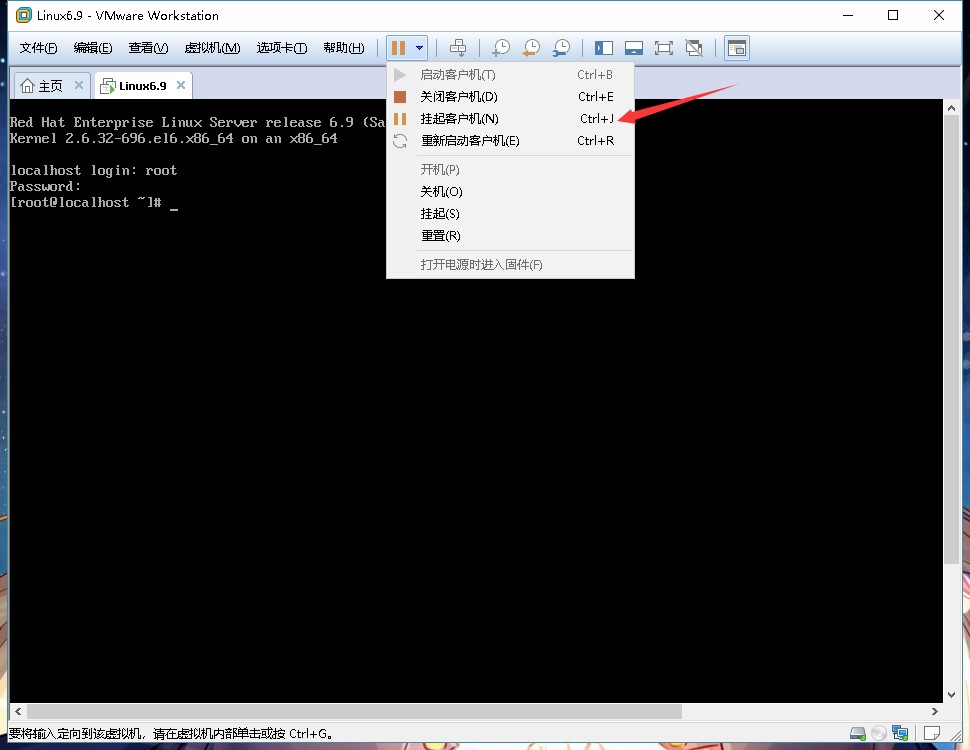
Task: Click the vertical scrollbar down arrow
Action: pos(951,695)
